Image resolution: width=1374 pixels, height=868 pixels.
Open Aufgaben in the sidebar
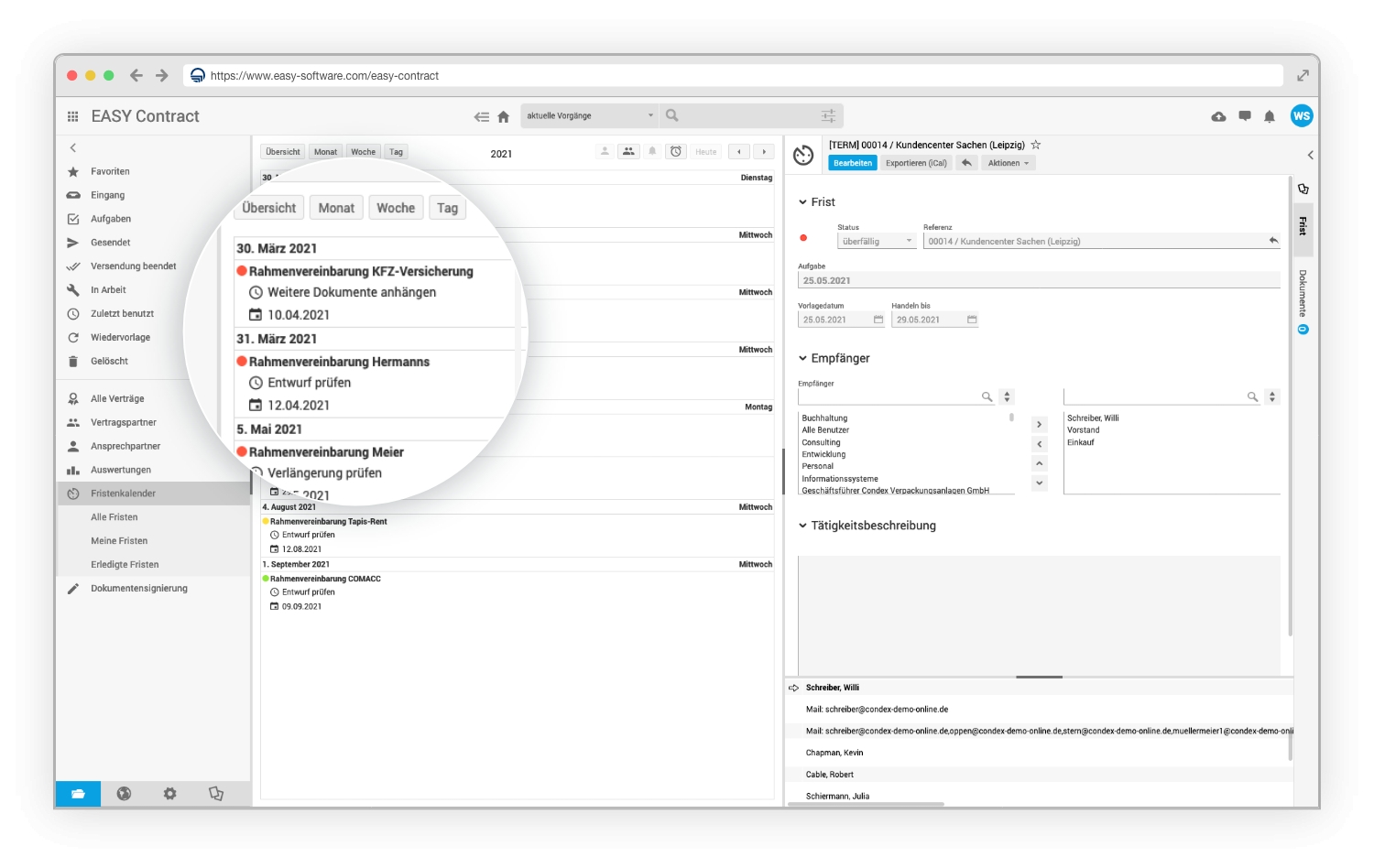pyautogui.click(x=111, y=219)
